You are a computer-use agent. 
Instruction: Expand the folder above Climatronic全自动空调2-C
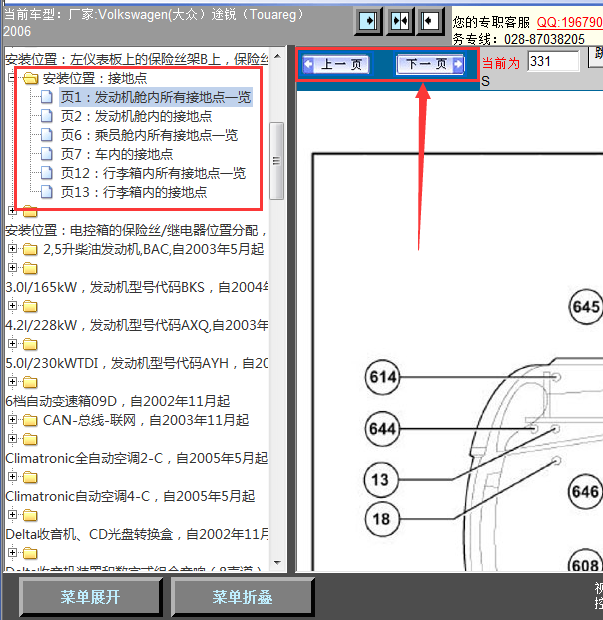[x=12, y=439]
